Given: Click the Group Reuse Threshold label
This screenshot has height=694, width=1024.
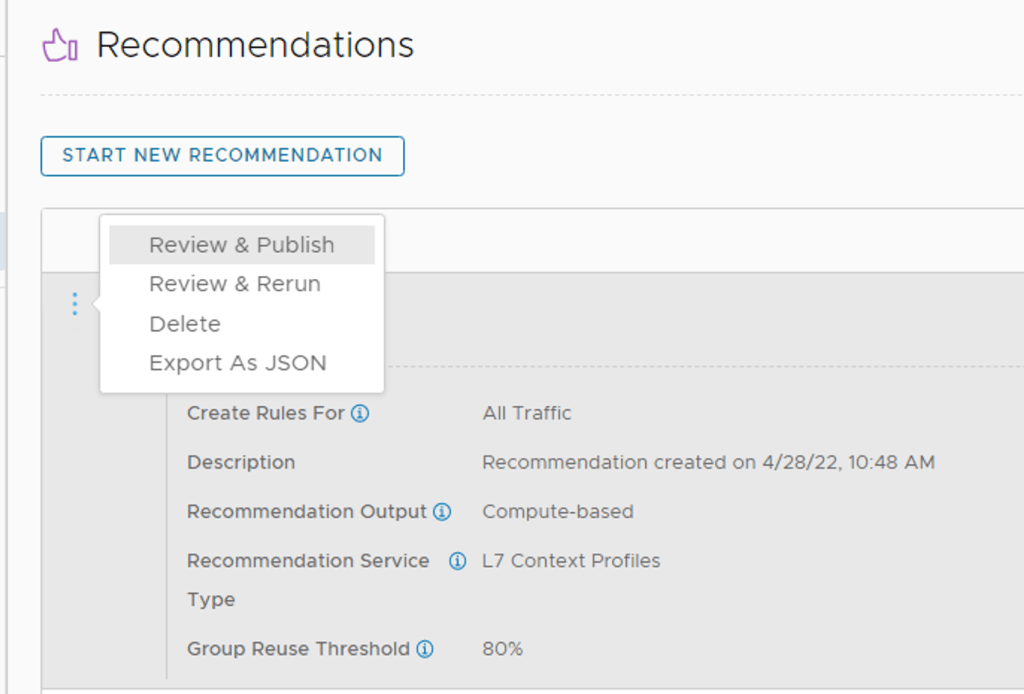Looking at the screenshot, I should (298, 649).
